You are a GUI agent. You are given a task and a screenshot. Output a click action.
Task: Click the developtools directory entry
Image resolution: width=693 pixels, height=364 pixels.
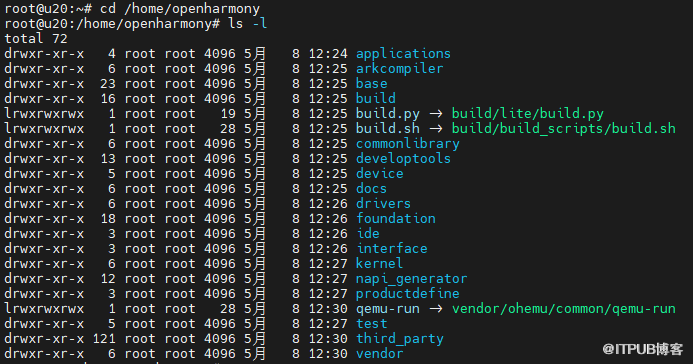(403, 159)
